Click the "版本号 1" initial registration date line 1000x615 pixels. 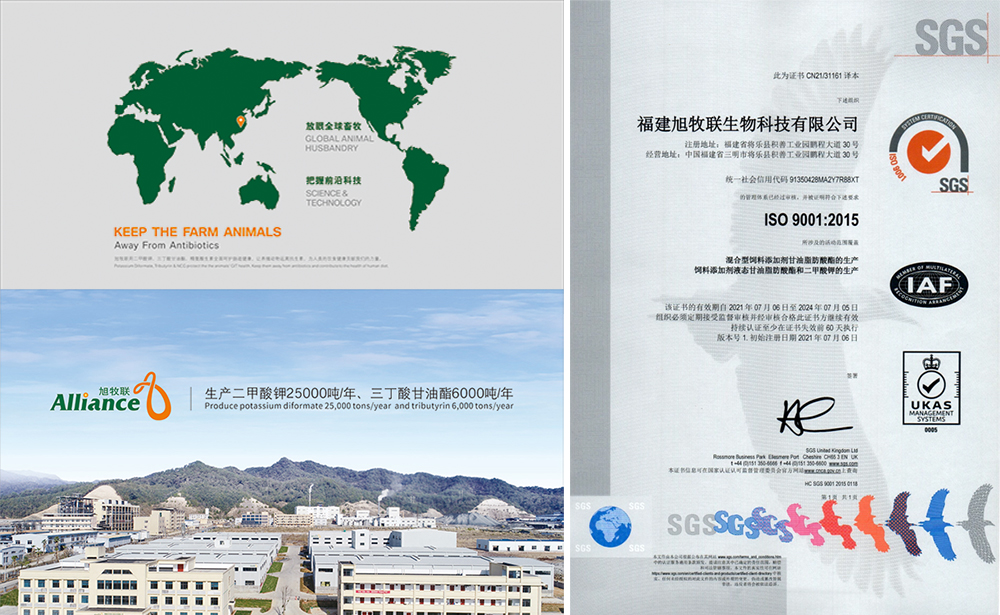pyautogui.click(x=788, y=338)
